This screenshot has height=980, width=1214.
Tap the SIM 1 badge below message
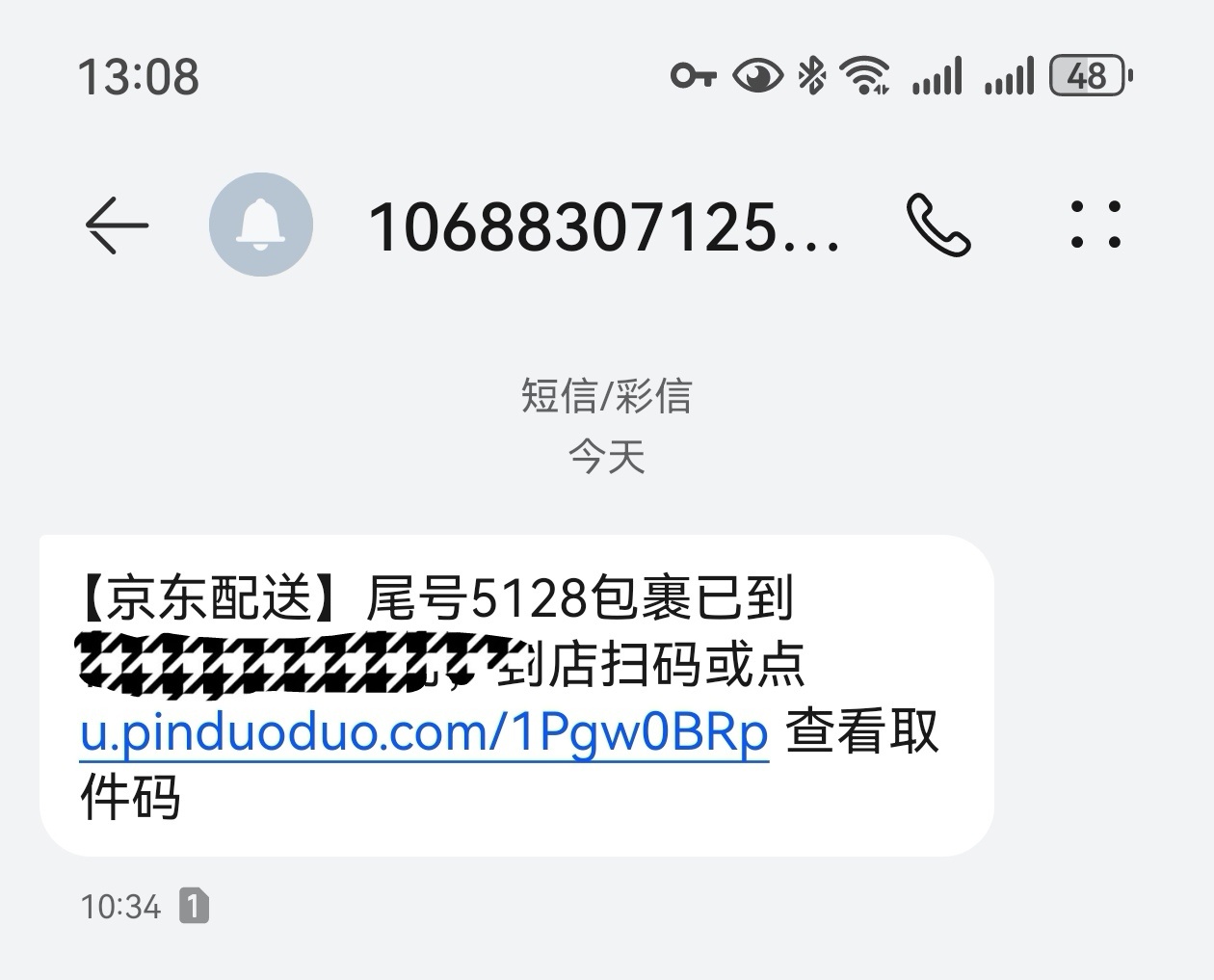click(x=194, y=906)
